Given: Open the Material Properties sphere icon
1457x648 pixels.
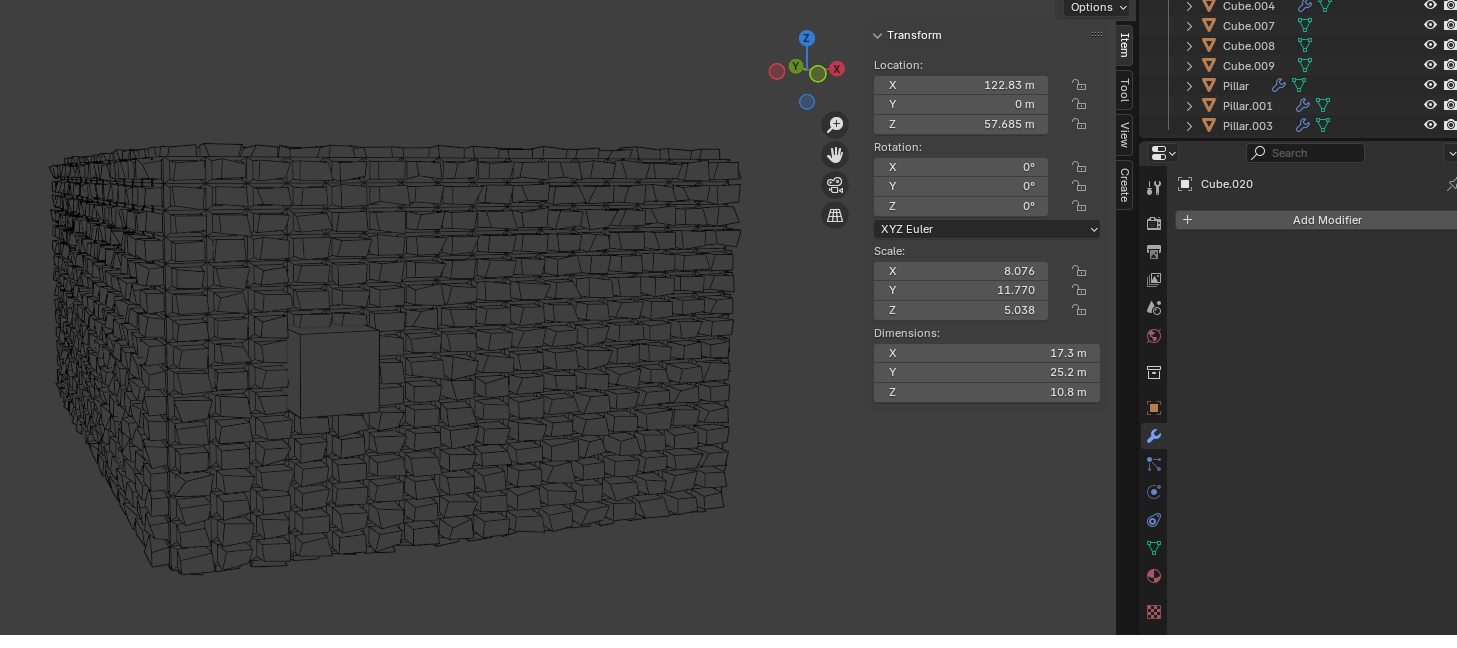Looking at the screenshot, I should click(x=1154, y=576).
